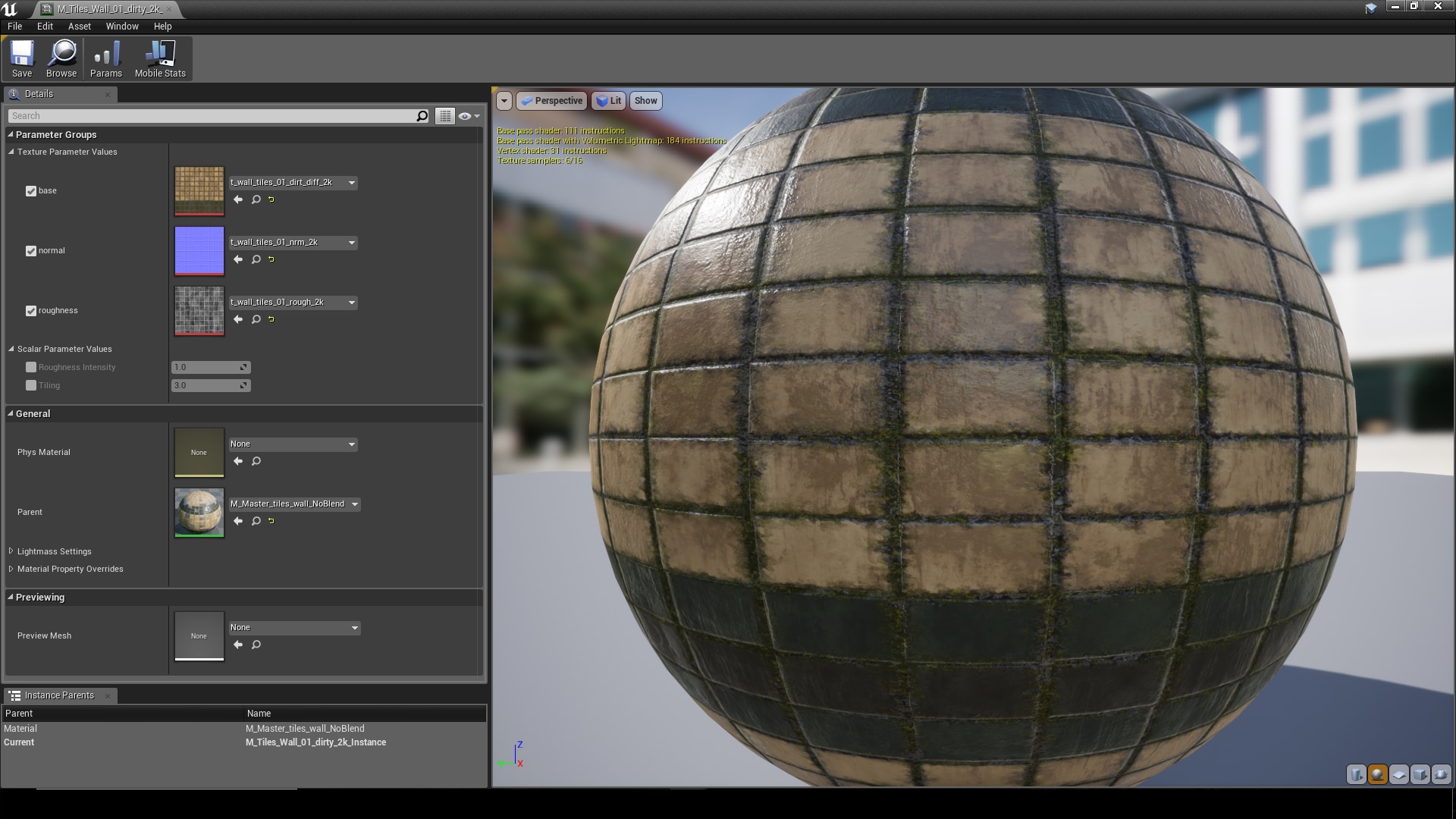Open the Browse toolbar icon
The width and height of the screenshot is (1456, 819).
tap(61, 58)
